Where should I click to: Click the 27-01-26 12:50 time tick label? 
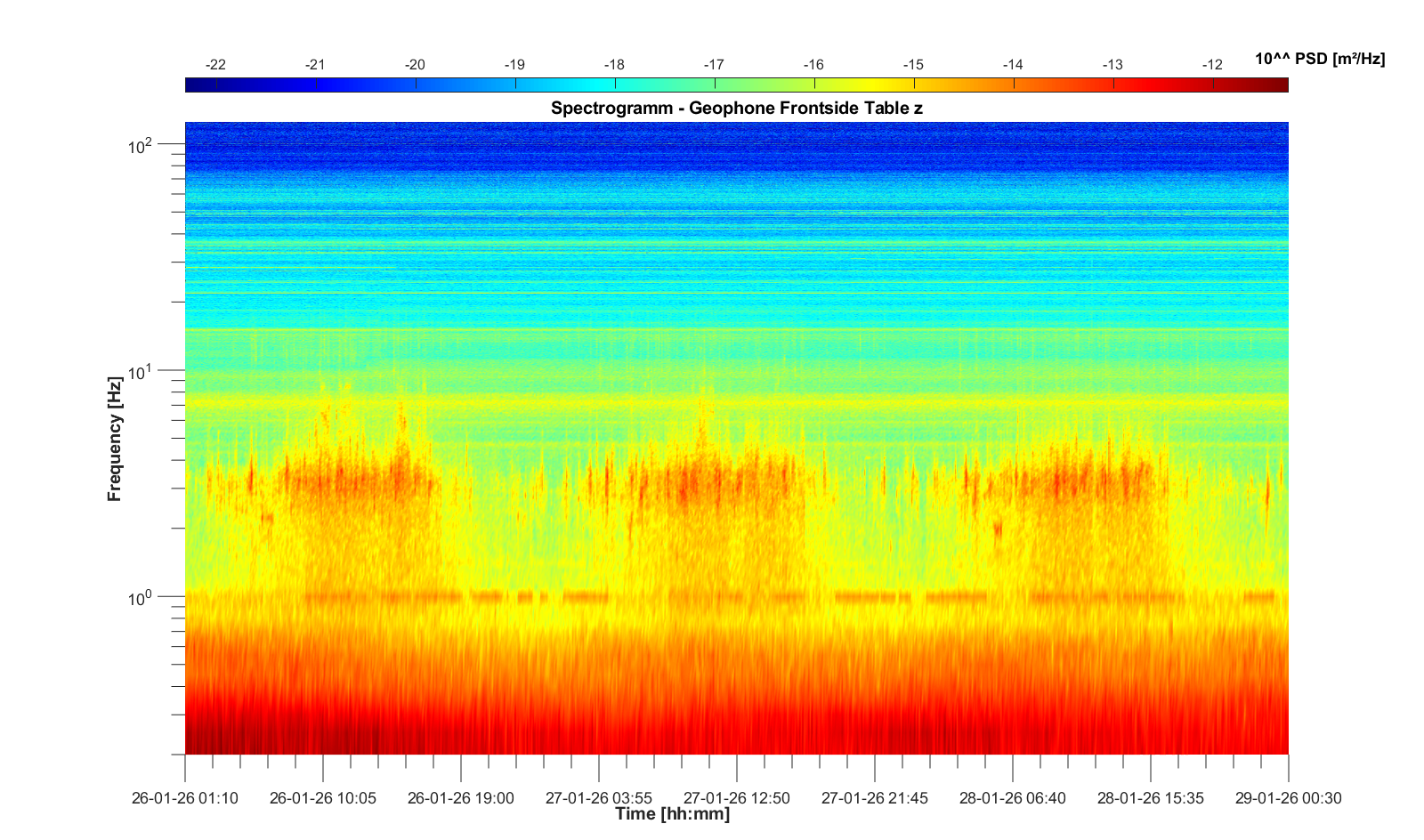click(x=737, y=798)
